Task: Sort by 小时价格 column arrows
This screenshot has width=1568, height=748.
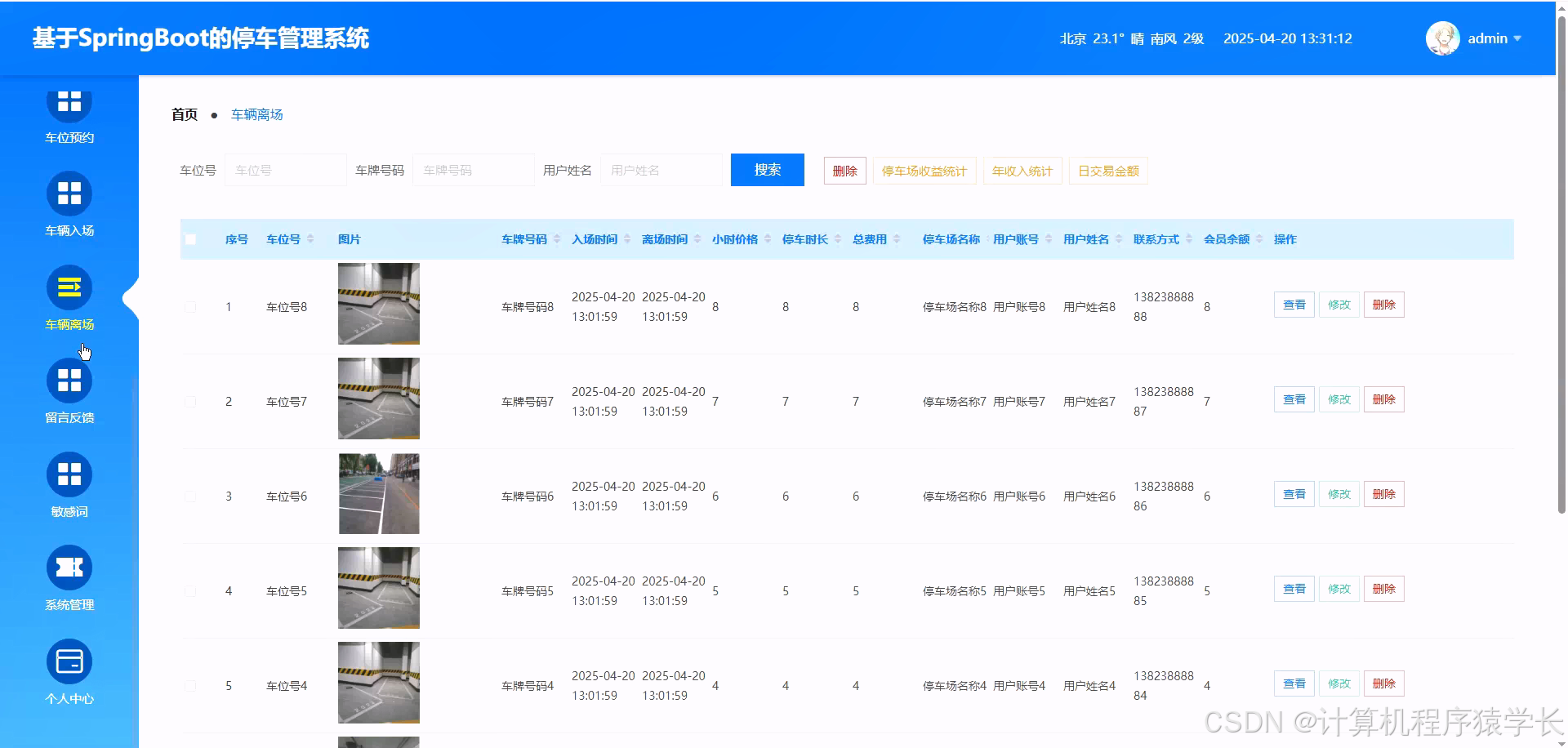Action: 768,239
